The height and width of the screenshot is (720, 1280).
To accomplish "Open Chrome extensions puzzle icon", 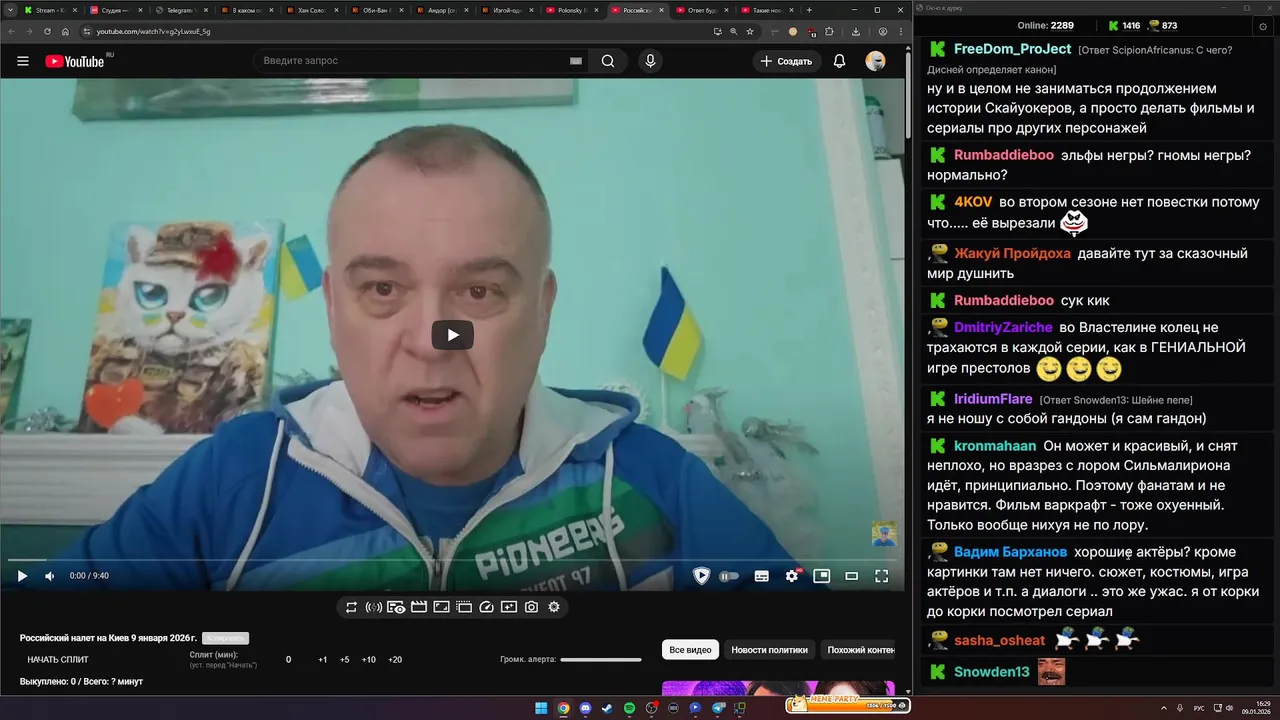I will tap(829, 31).
